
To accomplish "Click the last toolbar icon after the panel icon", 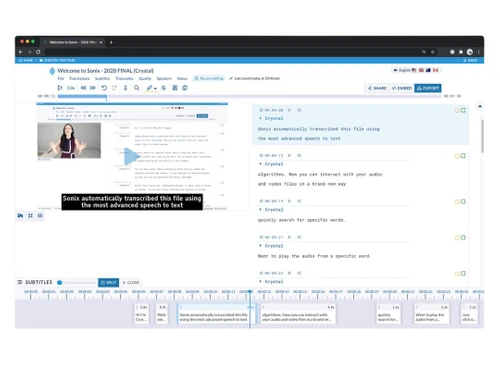I will coord(185,88).
